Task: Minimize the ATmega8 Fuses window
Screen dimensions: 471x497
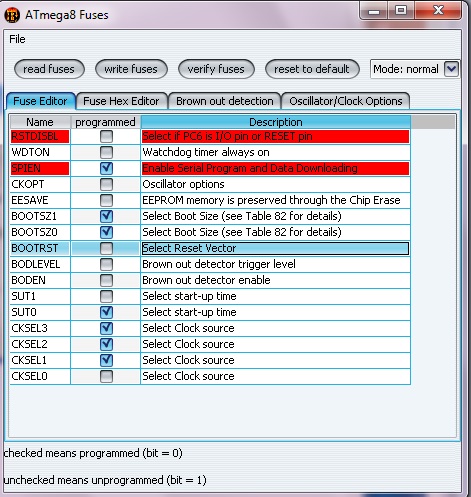Action: point(374,11)
